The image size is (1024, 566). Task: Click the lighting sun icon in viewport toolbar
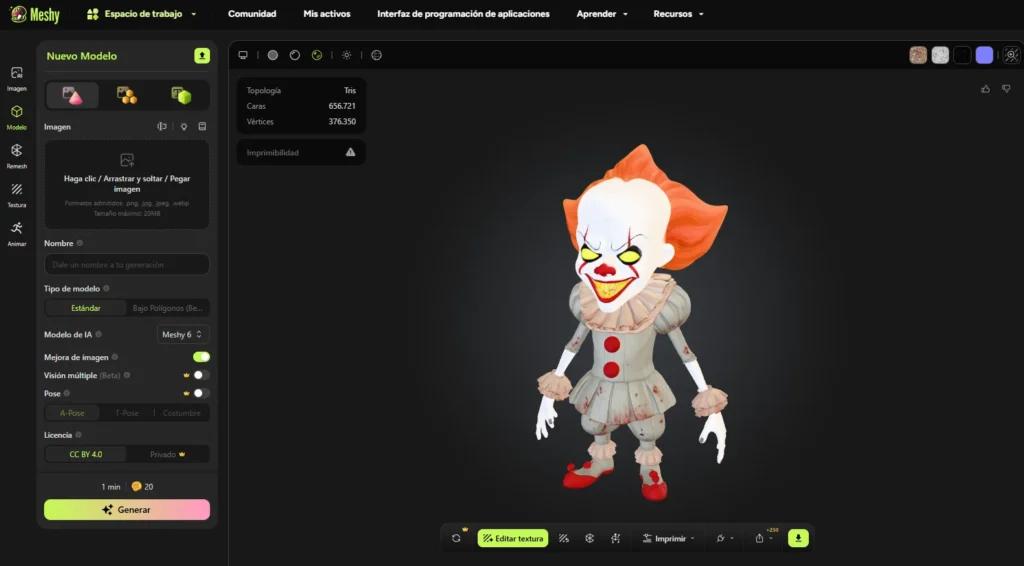tap(347, 55)
